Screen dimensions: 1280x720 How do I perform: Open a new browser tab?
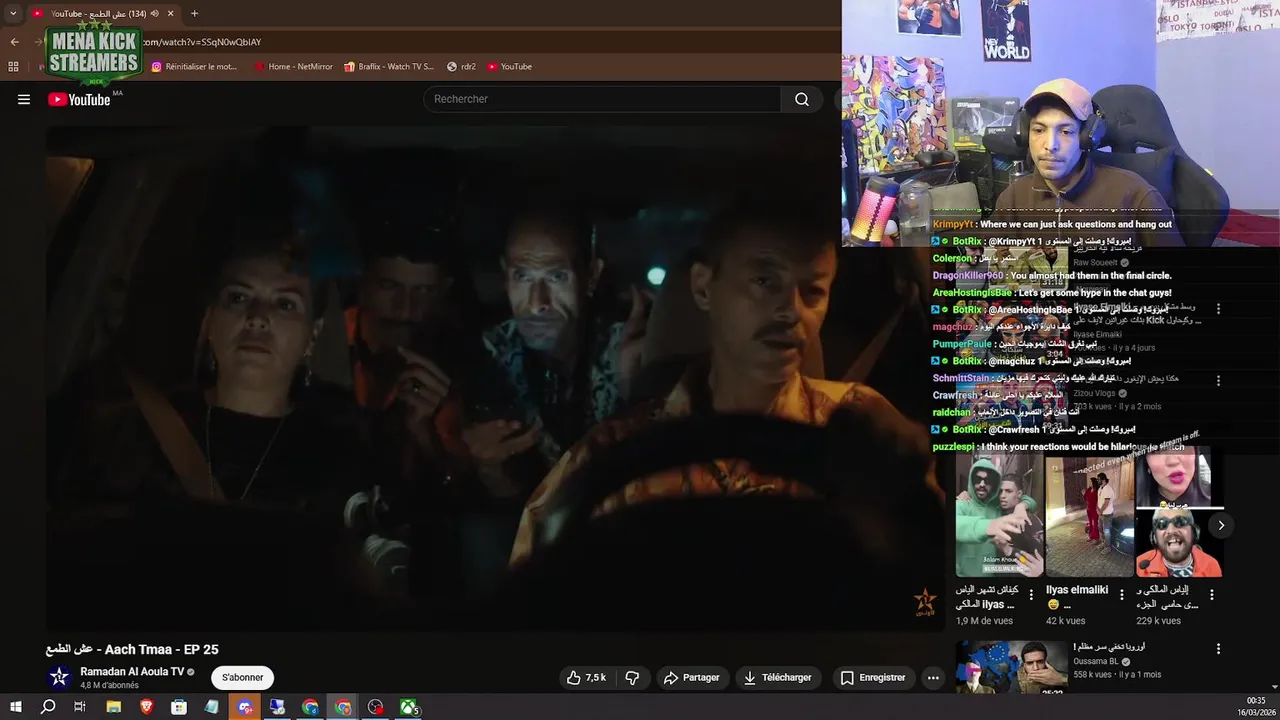pyautogui.click(x=194, y=14)
